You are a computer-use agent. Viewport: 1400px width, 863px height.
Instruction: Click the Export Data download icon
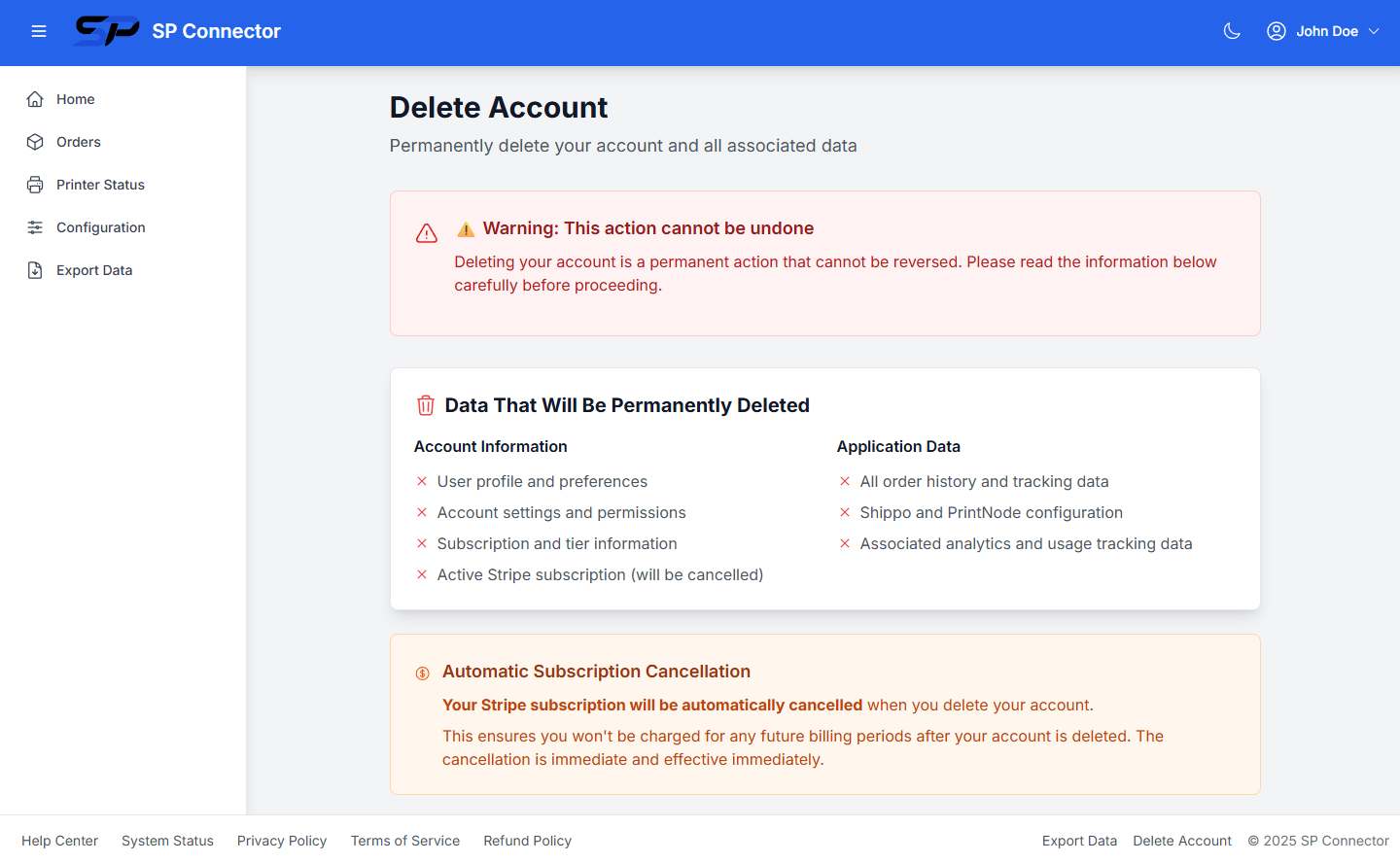coord(34,269)
